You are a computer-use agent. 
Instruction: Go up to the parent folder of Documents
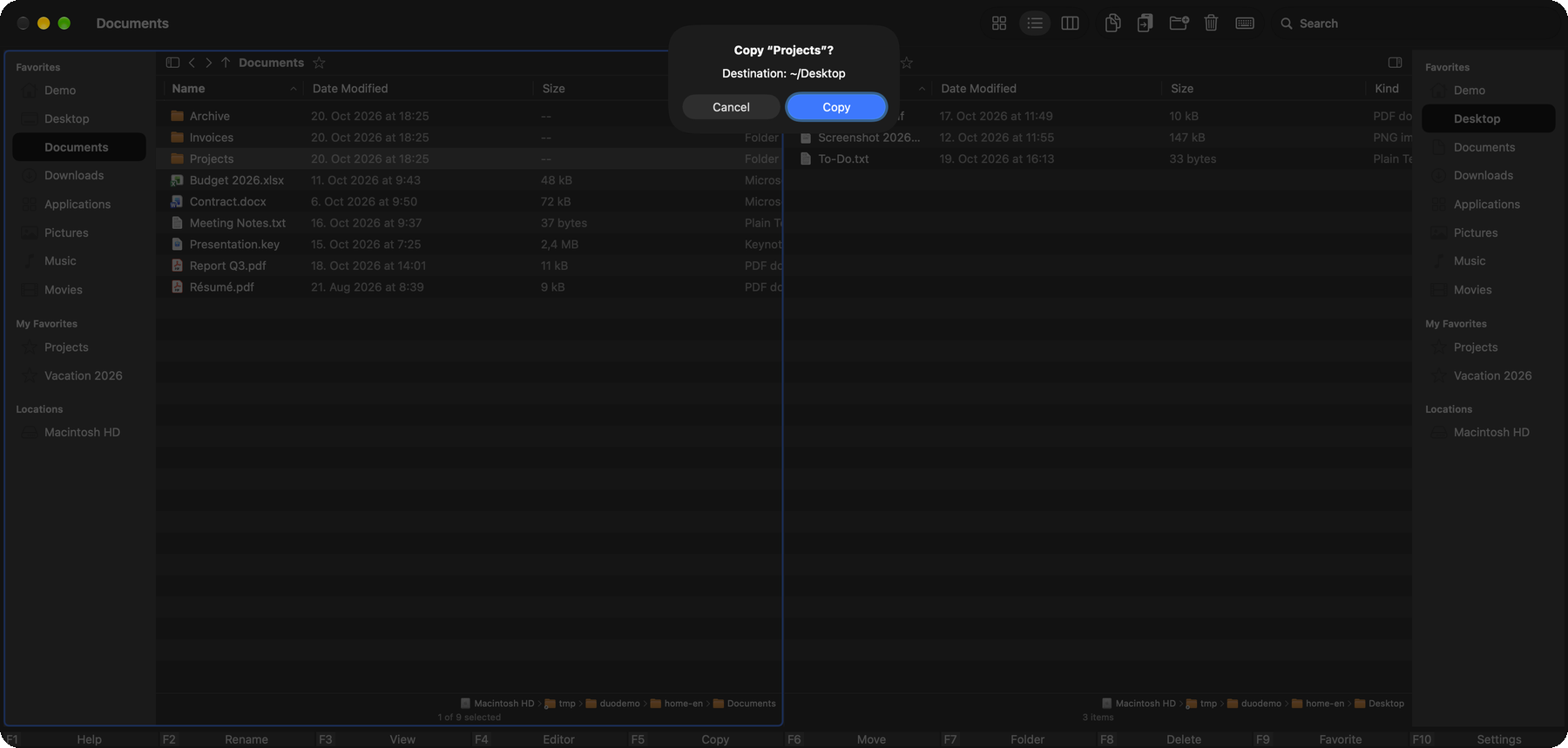tap(226, 63)
